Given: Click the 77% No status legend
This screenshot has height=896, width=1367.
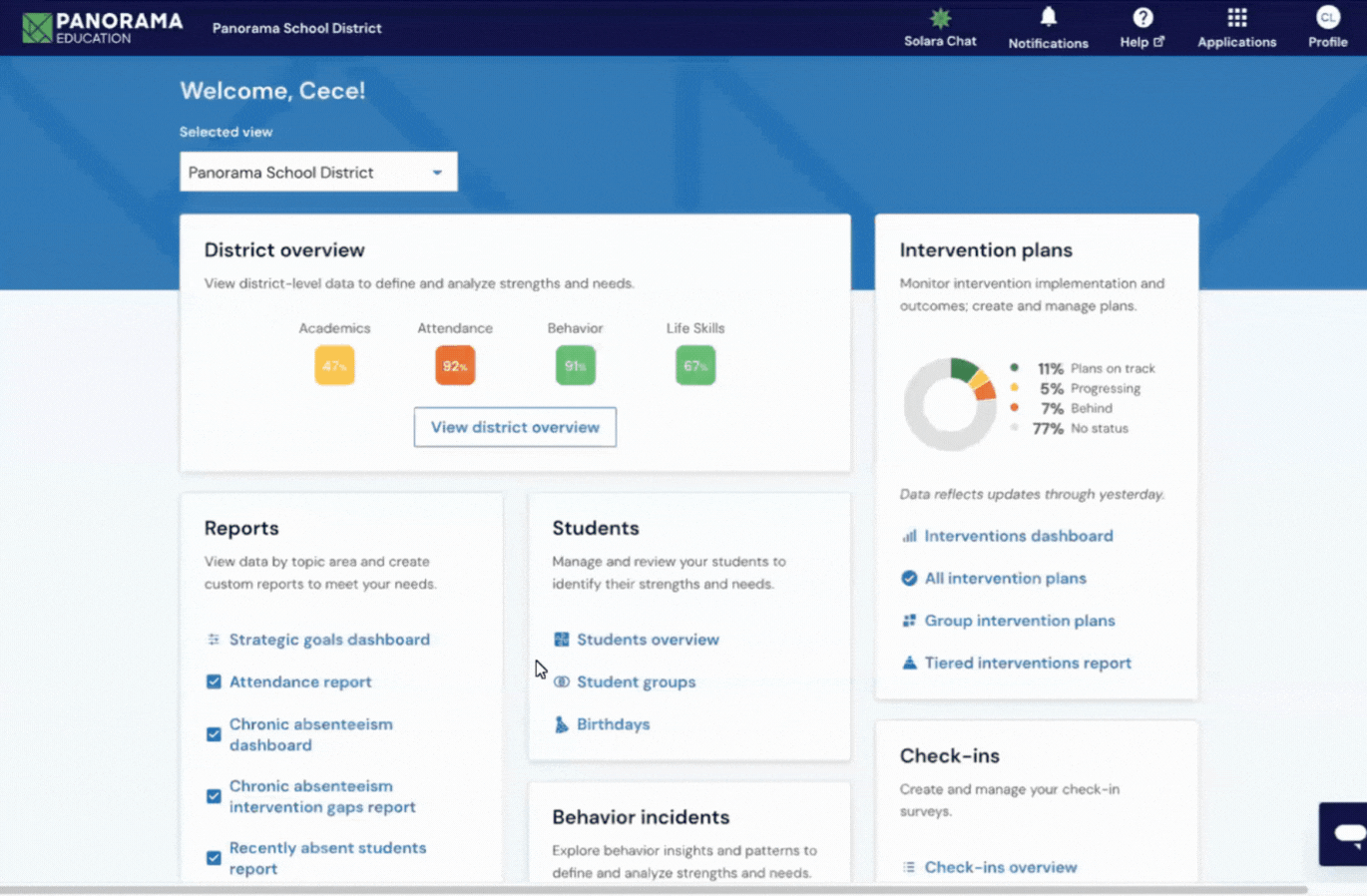Looking at the screenshot, I should click(1070, 428).
